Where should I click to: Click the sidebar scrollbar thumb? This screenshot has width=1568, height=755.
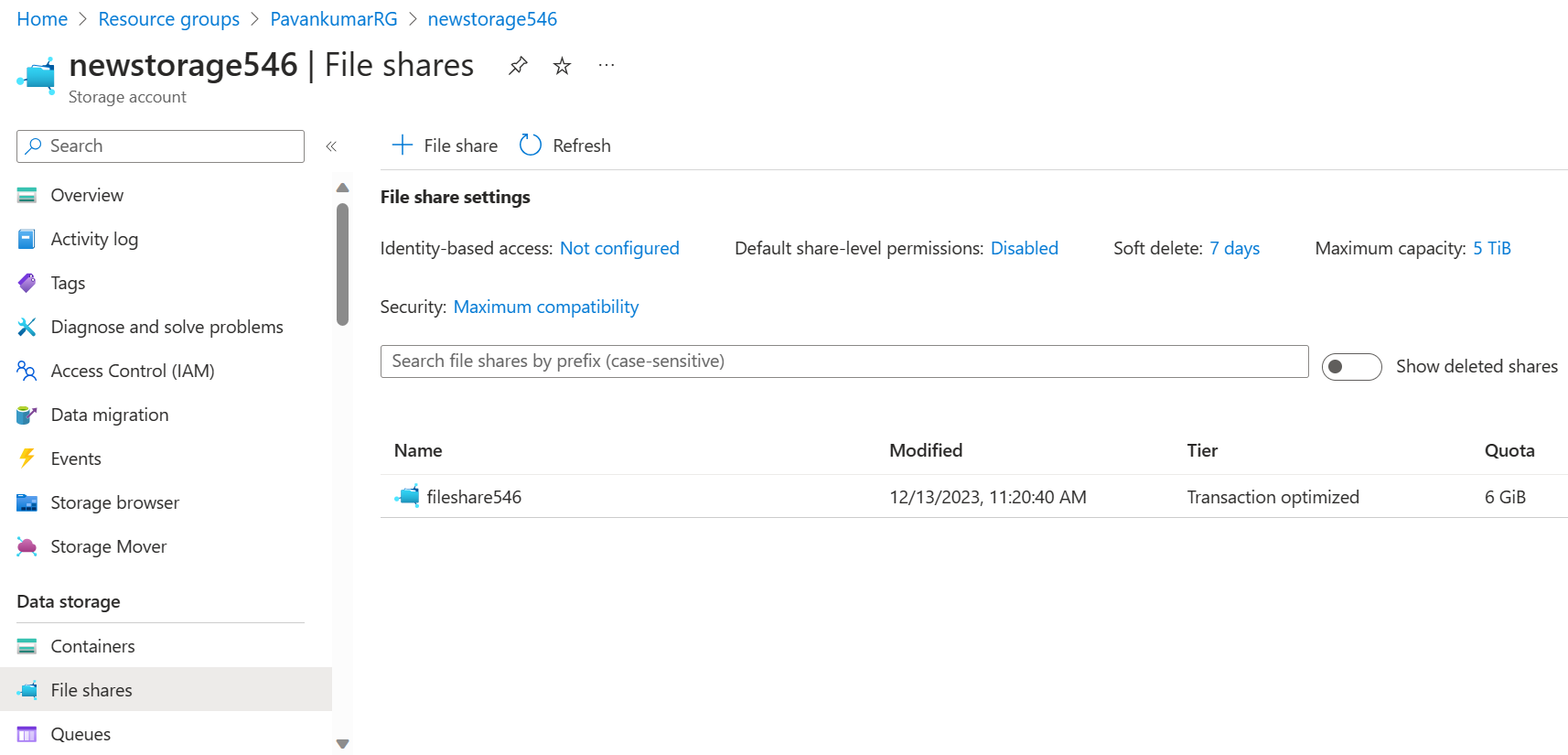point(343,264)
